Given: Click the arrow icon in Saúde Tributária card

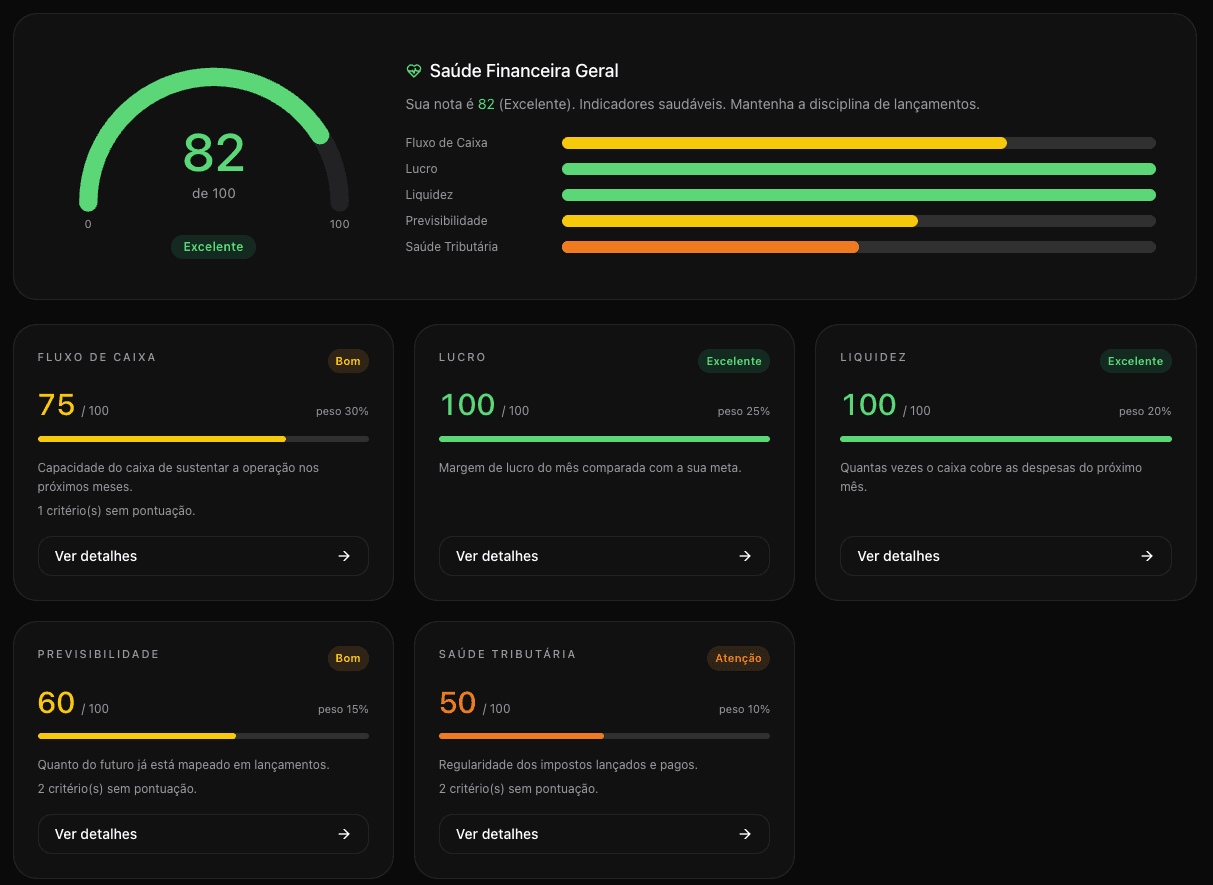Looking at the screenshot, I should pyautogui.click(x=745, y=834).
